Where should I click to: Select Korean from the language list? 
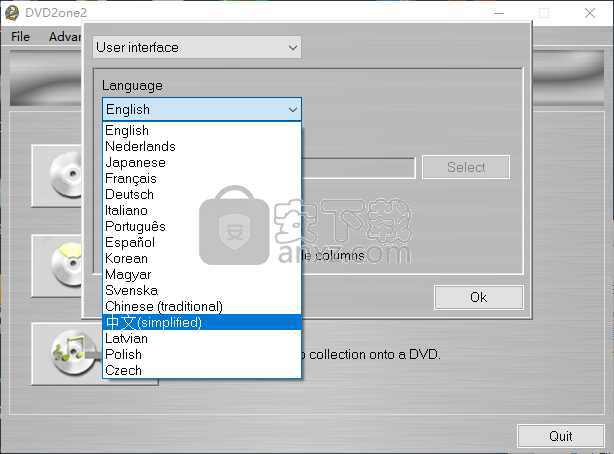[x=202, y=259]
